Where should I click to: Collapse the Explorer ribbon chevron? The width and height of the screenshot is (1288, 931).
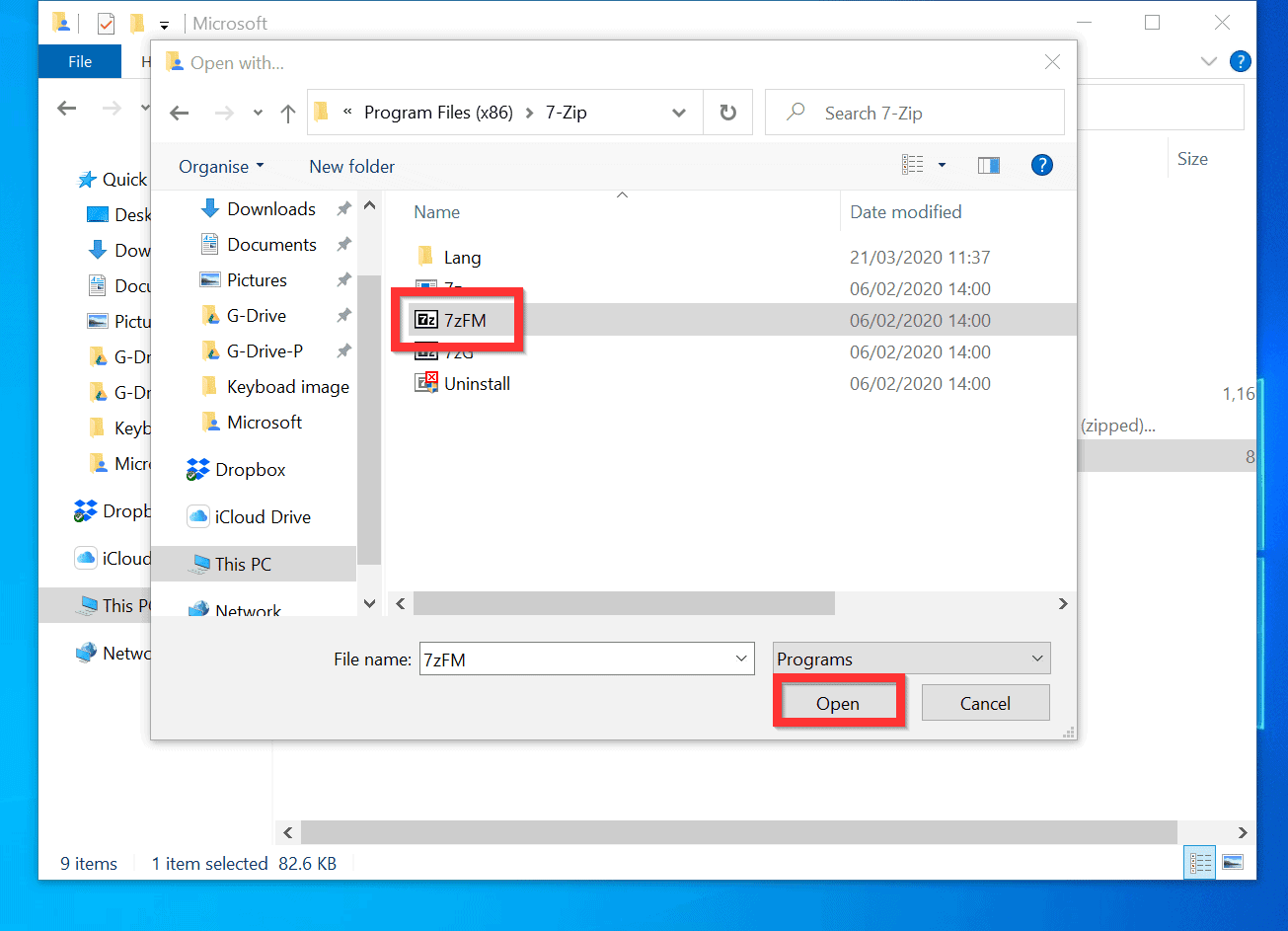(x=1208, y=61)
